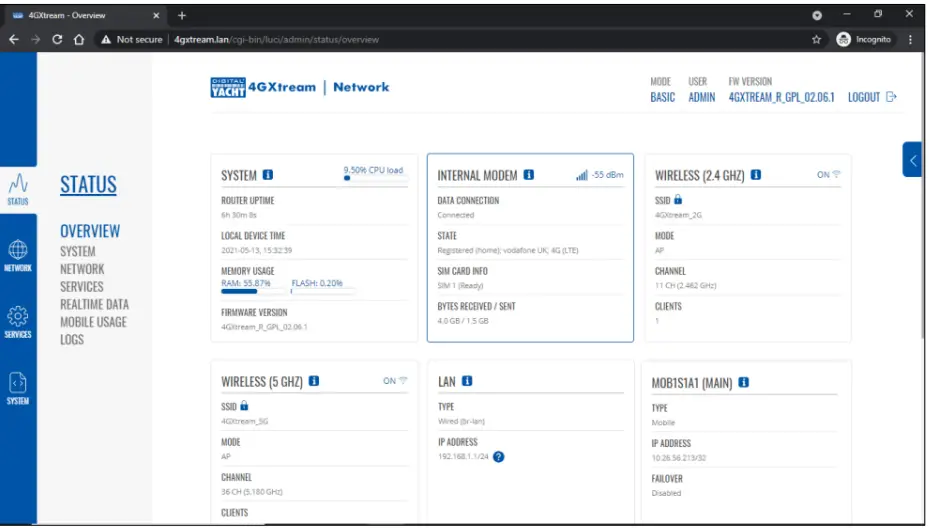Viewport: 930px width, 528px height.
Task: Open the Services status menu item
Action: click(x=82, y=287)
